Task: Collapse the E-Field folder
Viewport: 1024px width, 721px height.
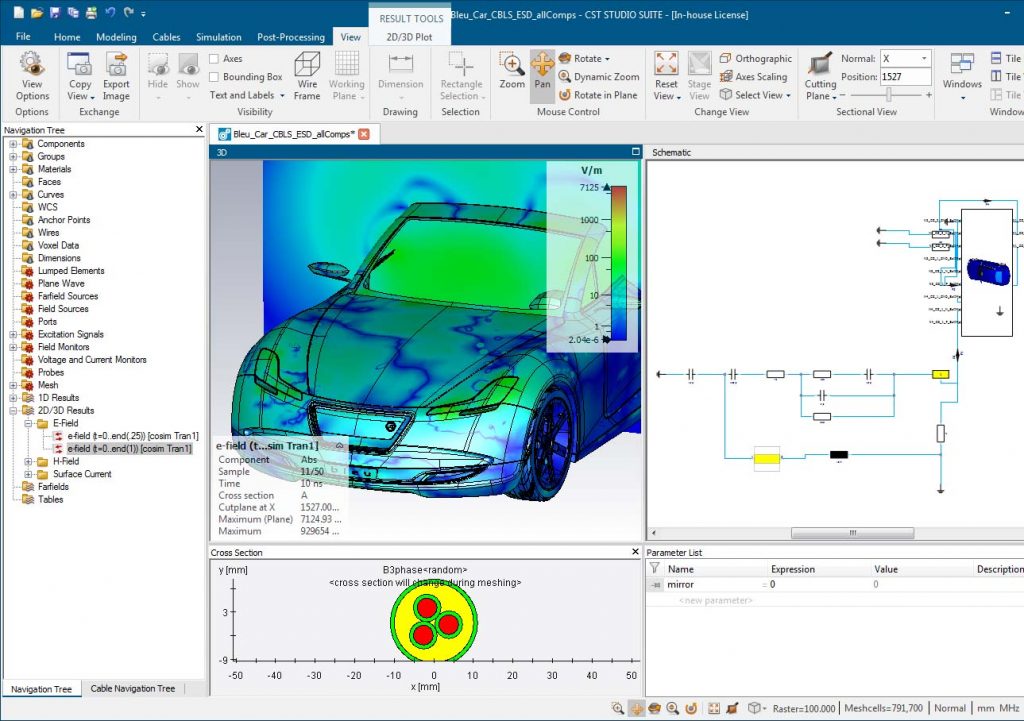Action: 28,423
